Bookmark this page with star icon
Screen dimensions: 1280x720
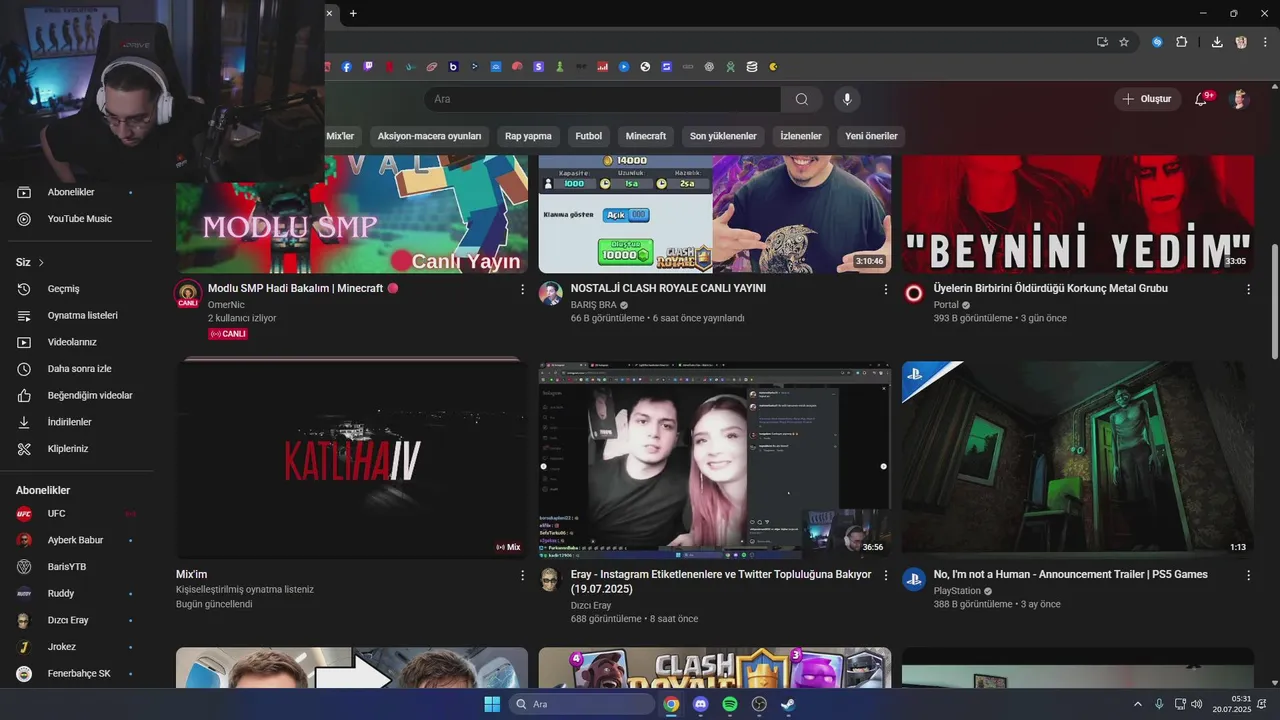[1124, 42]
